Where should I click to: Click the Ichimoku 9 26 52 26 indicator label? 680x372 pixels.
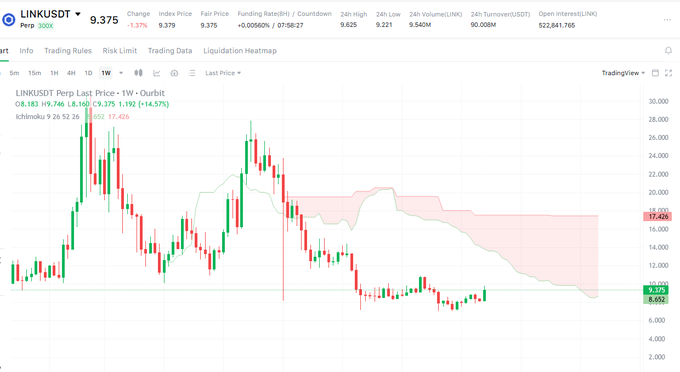click(x=47, y=117)
